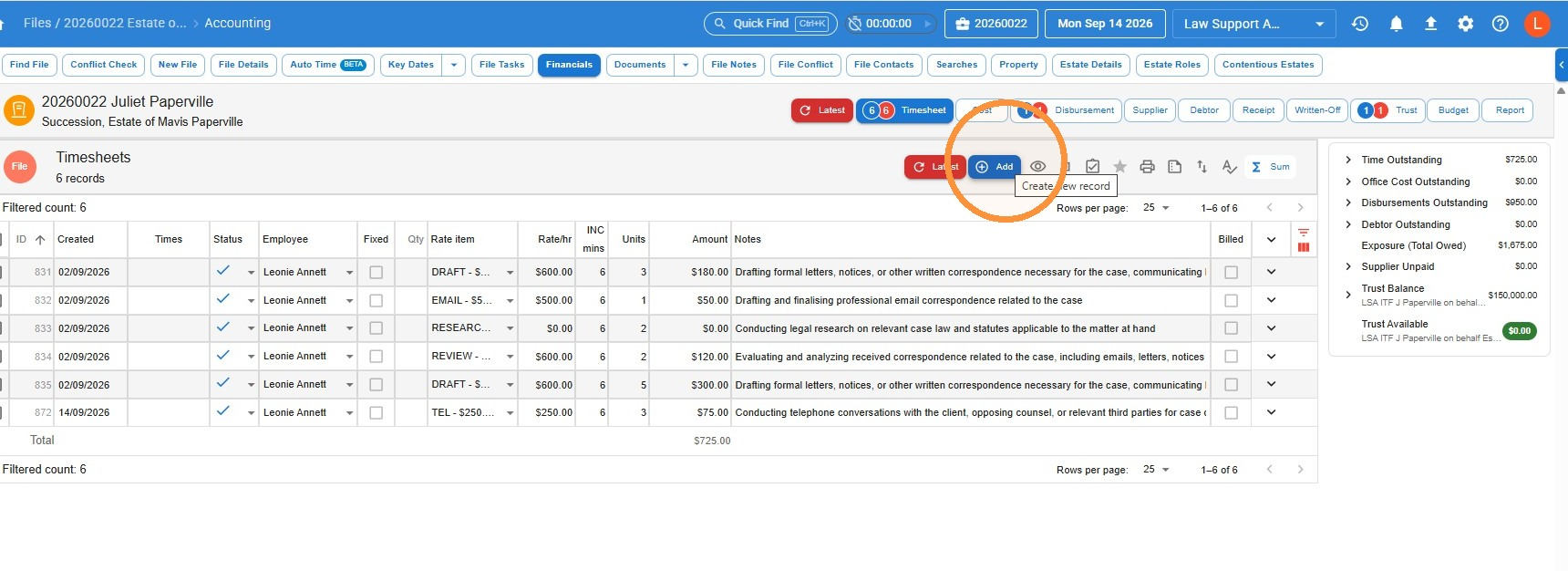Screen dimensions: 1568x571
Task: Click the Quick Find search box
Action: click(x=769, y=24)
